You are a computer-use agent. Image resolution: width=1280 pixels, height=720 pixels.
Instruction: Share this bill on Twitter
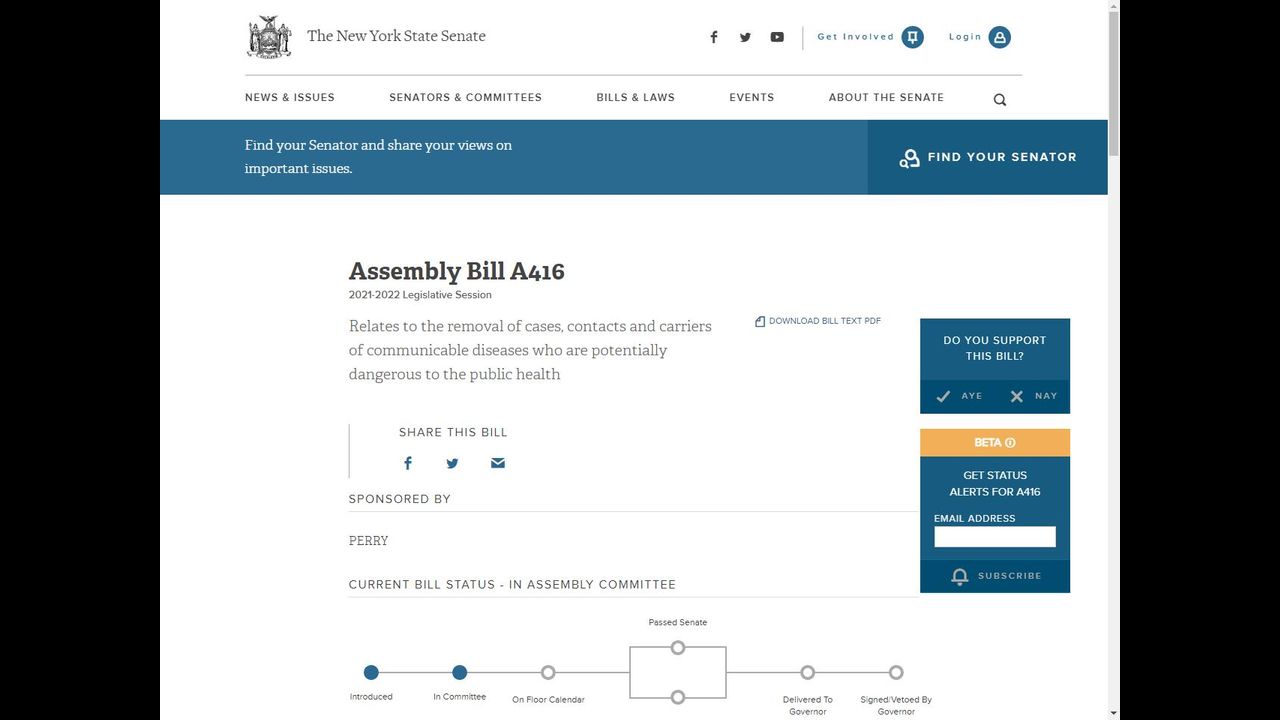pos(452,463)
